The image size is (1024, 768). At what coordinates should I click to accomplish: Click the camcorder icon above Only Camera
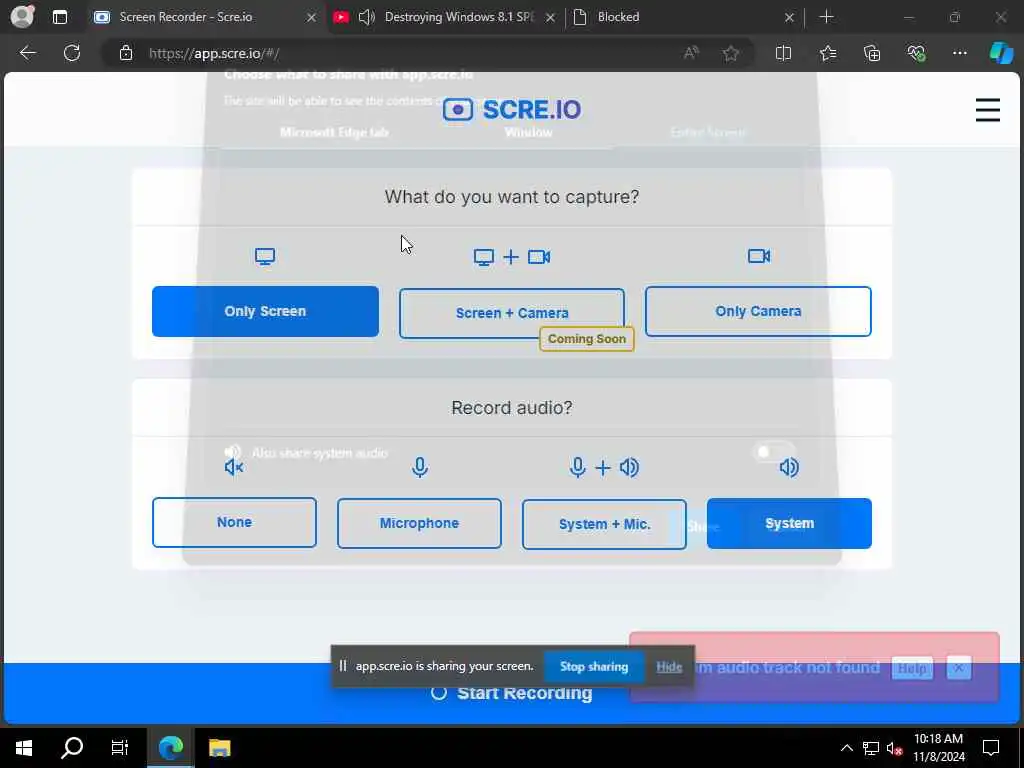[x=759, y=256]
